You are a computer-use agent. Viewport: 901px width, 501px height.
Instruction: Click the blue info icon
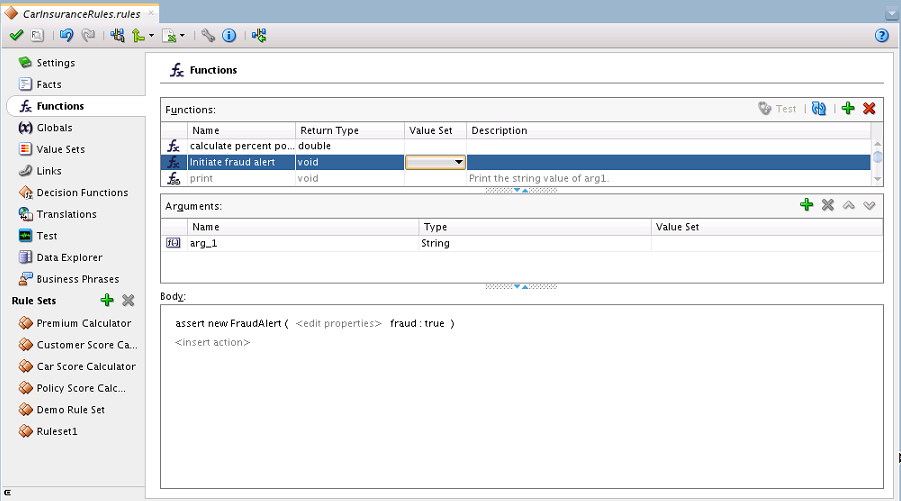[x=229, y=36]
